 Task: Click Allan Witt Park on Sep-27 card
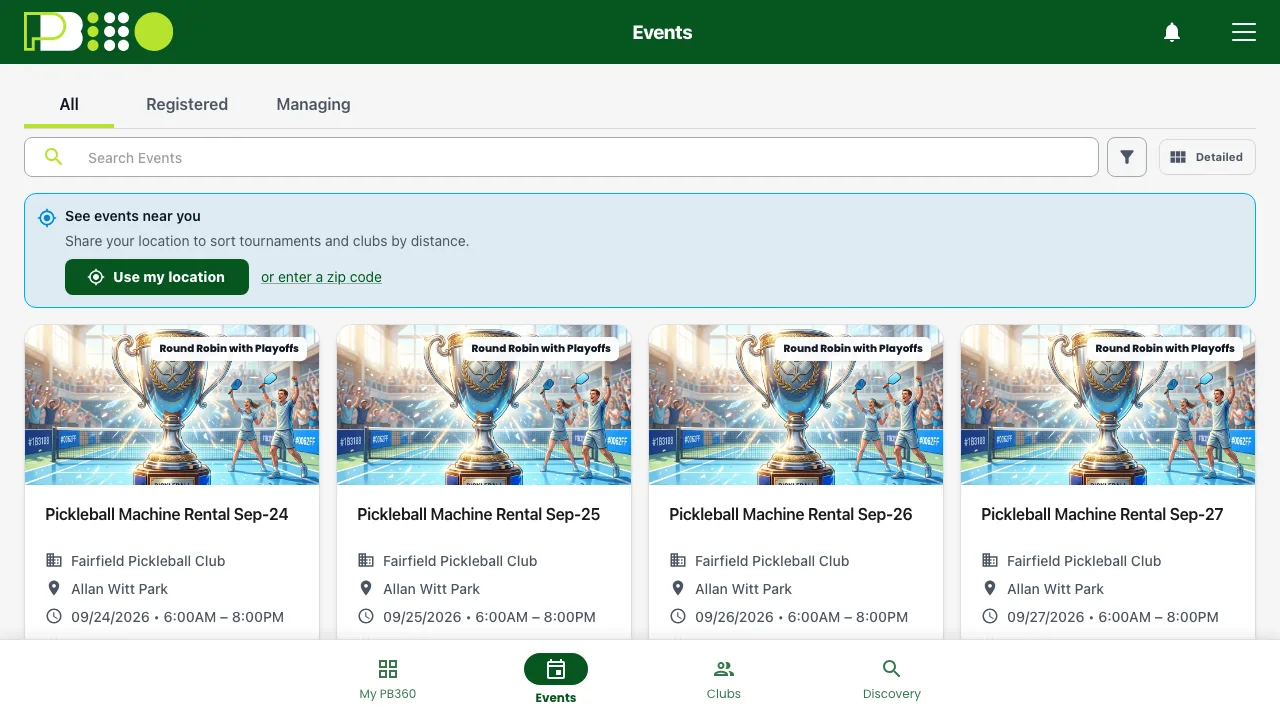[1055, 589]
